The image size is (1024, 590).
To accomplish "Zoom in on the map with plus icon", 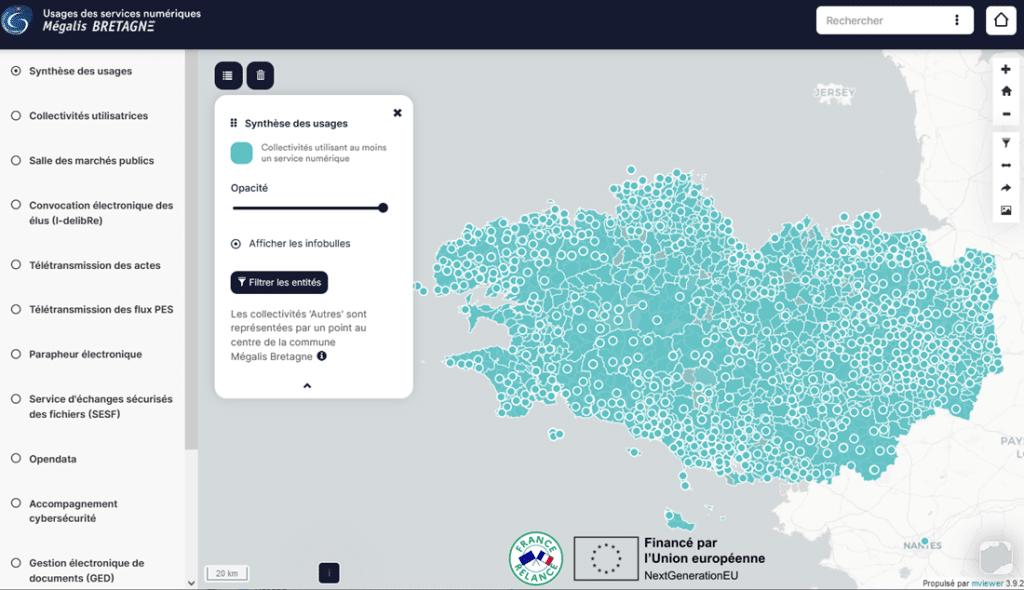I will pos(1006,69).
